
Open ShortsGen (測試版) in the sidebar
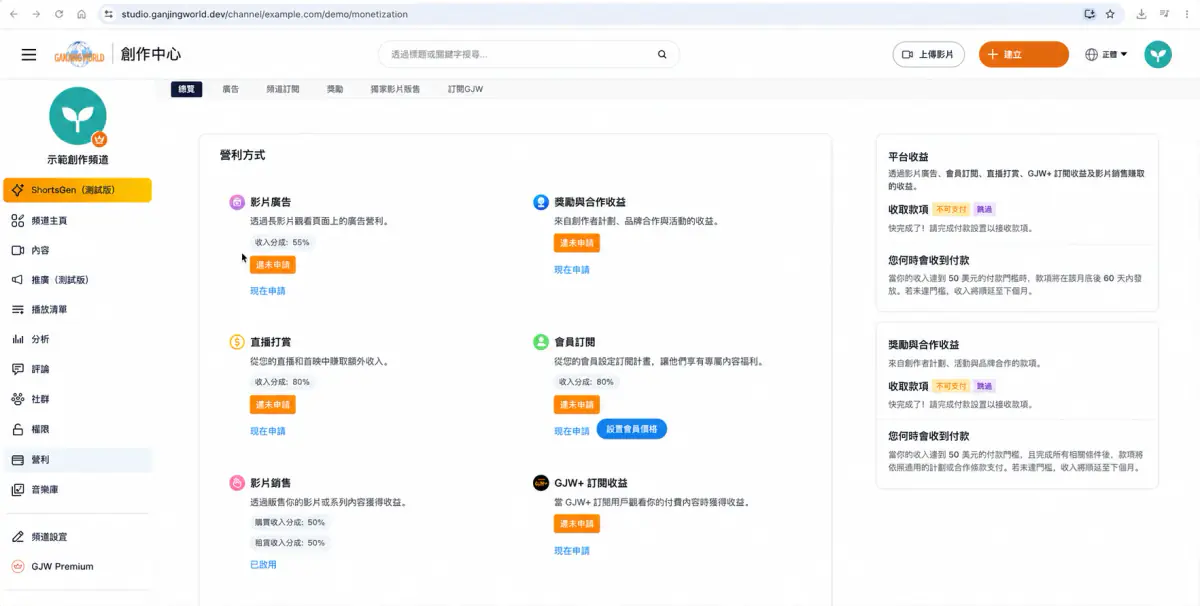pos(77,190)
